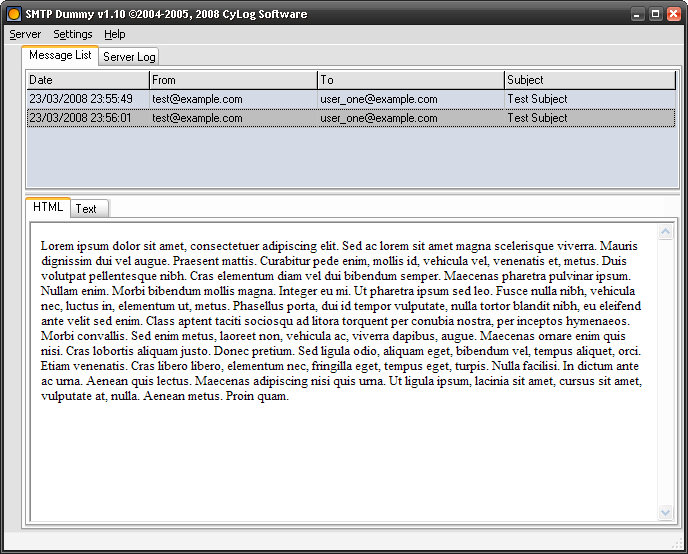Screen dimensions: 688x554
Task: Open the Settings menu
Action: [x=72, y=34]
